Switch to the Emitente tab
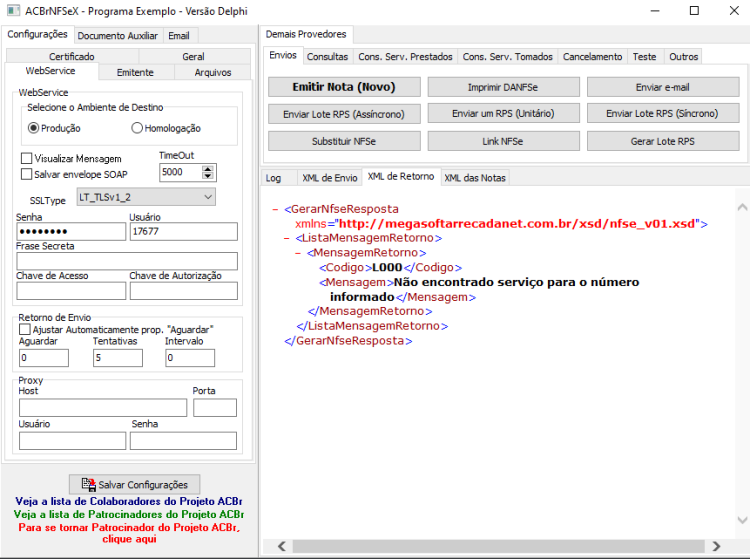This screenshot has width=750, height=559. 135,72
